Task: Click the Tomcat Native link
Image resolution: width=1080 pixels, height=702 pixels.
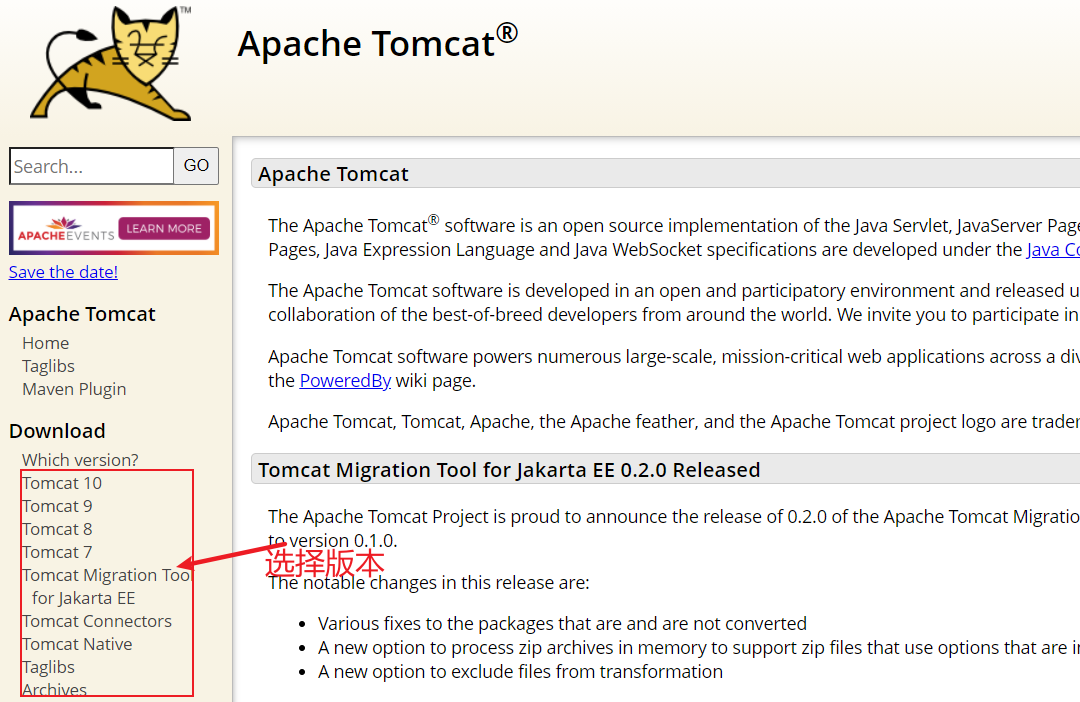Action: tap(77, 644)
